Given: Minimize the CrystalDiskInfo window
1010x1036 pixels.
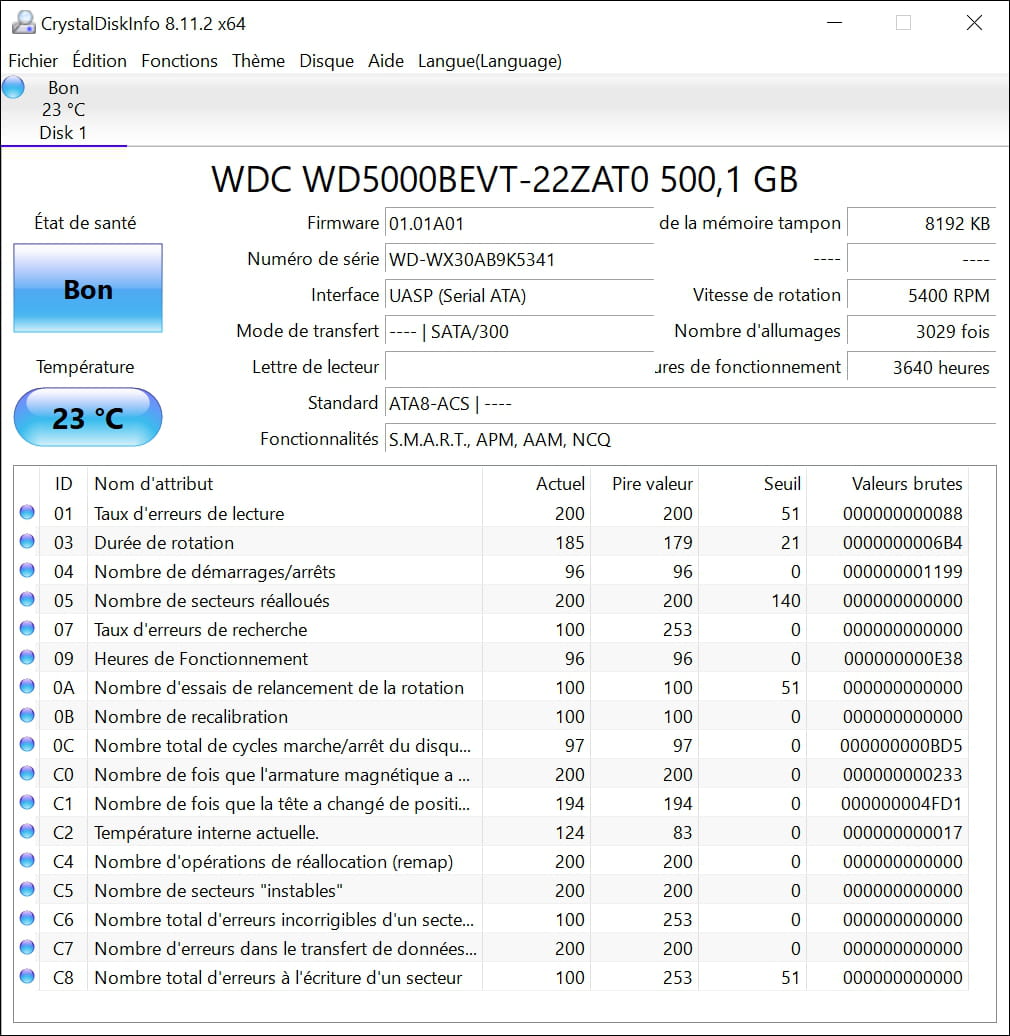Looking at the screenshot, I should [x=834, y=23].
